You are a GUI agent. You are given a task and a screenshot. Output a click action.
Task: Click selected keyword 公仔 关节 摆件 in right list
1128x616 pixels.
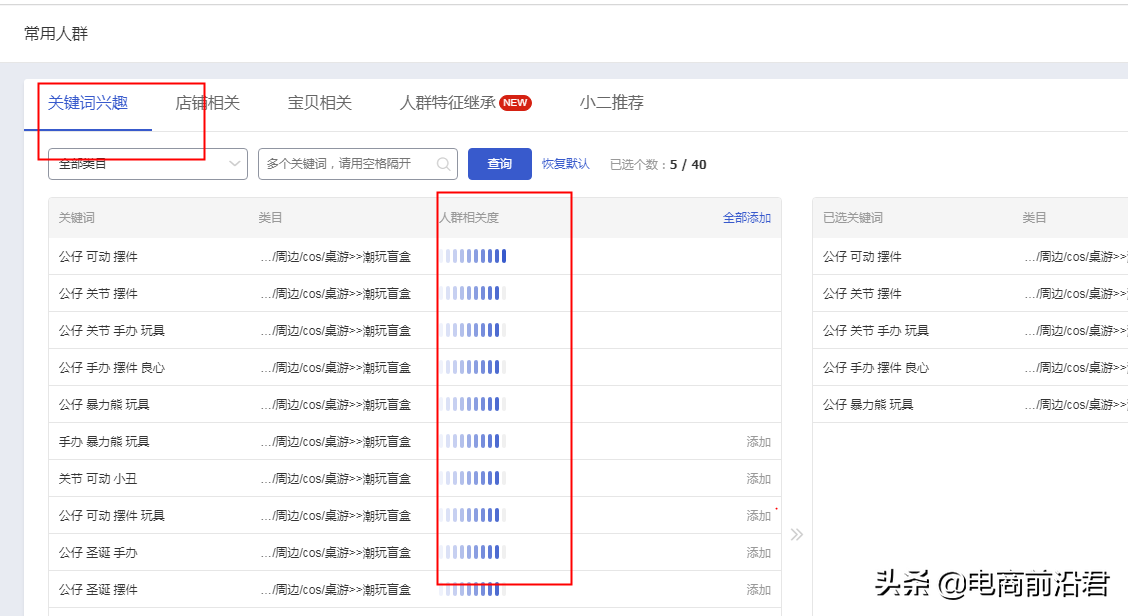862,294
